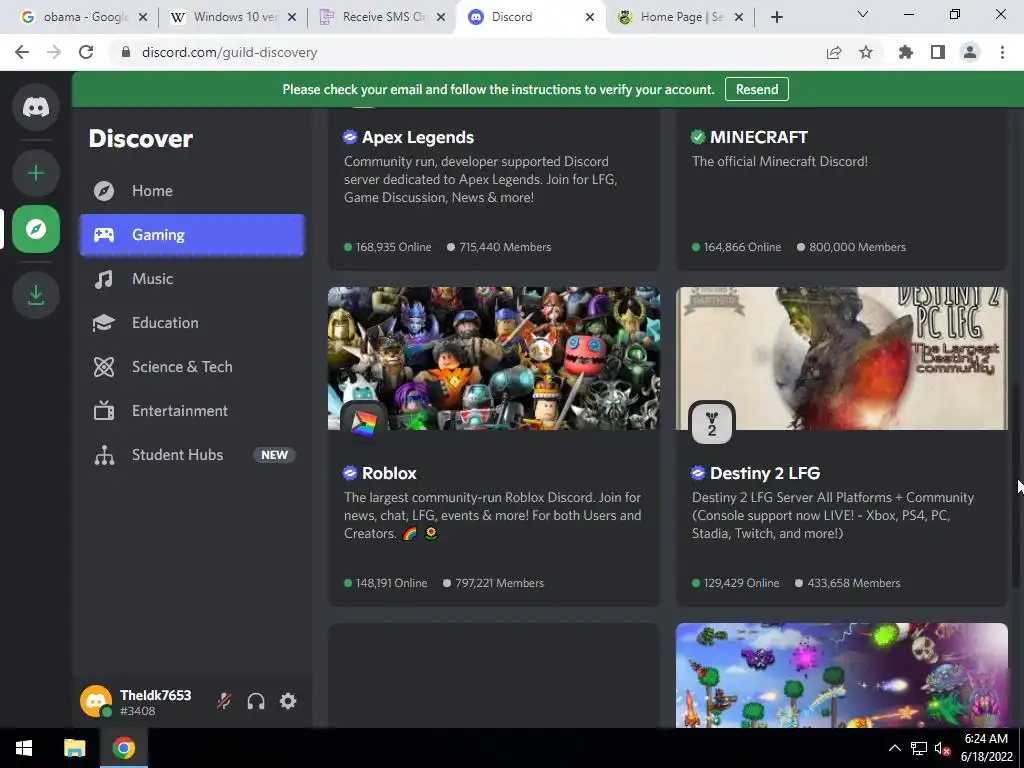Switch to the Windows 10 Wikipedia tab
1024x768 pixels.
point(233,17)
